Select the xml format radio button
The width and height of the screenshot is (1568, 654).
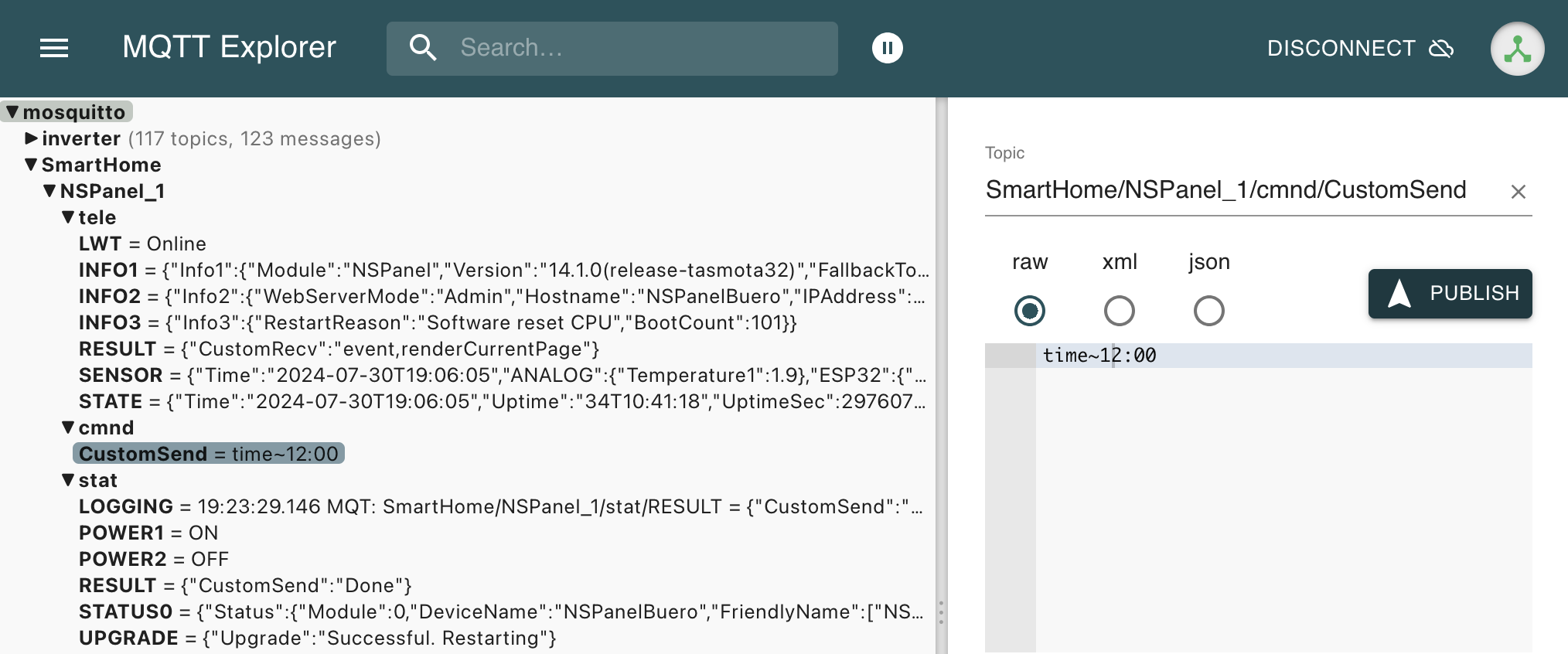[x=1120, y=311]
